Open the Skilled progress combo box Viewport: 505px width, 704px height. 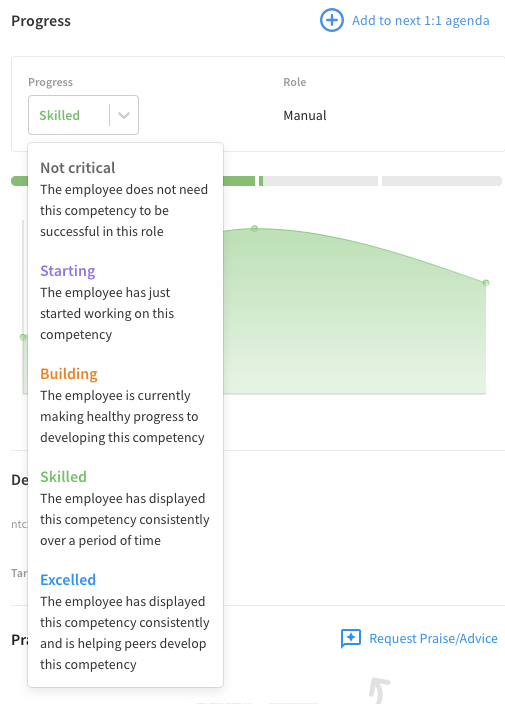[x=83, y=115]
